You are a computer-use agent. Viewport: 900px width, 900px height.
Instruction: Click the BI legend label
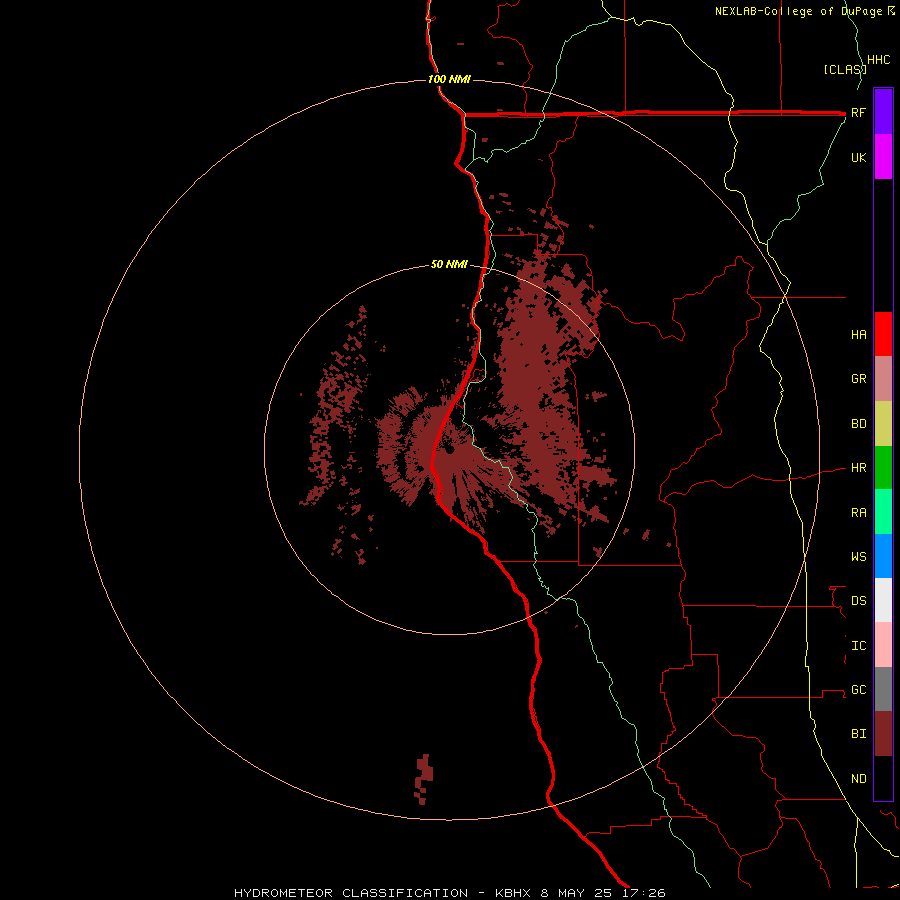859,734
